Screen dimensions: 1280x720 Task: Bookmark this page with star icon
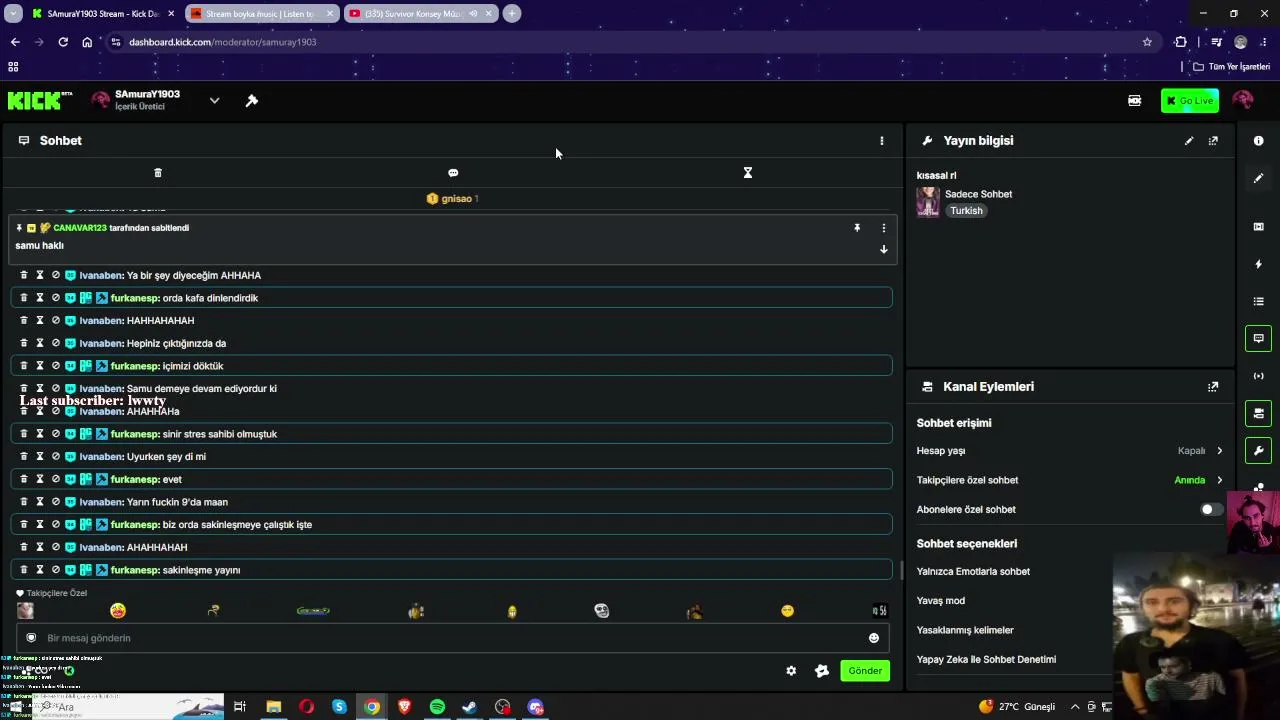[x=1147, y=42]
